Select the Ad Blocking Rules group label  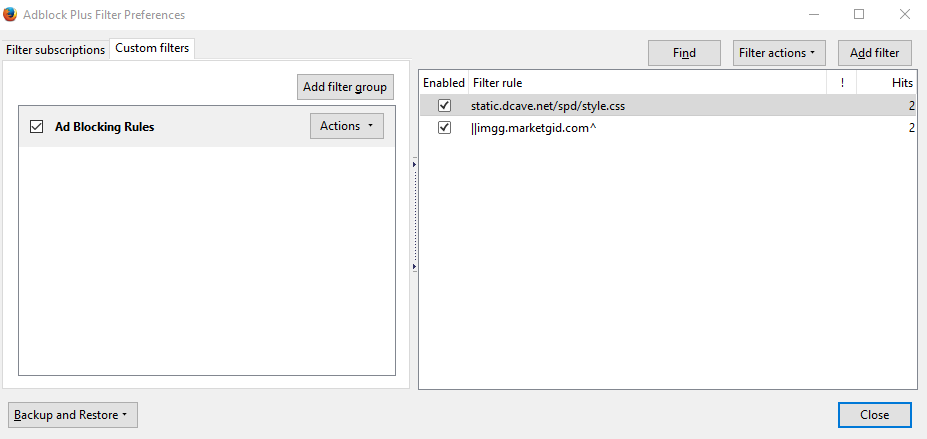pos(105,126)
